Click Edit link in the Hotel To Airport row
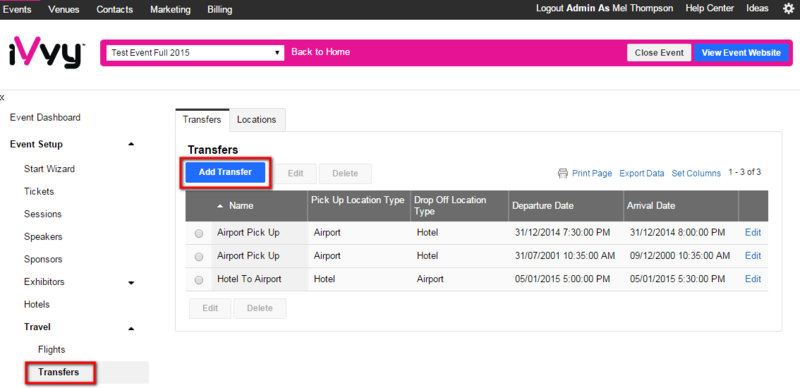This screenshot has height=388, width=800. click(753, 279)
